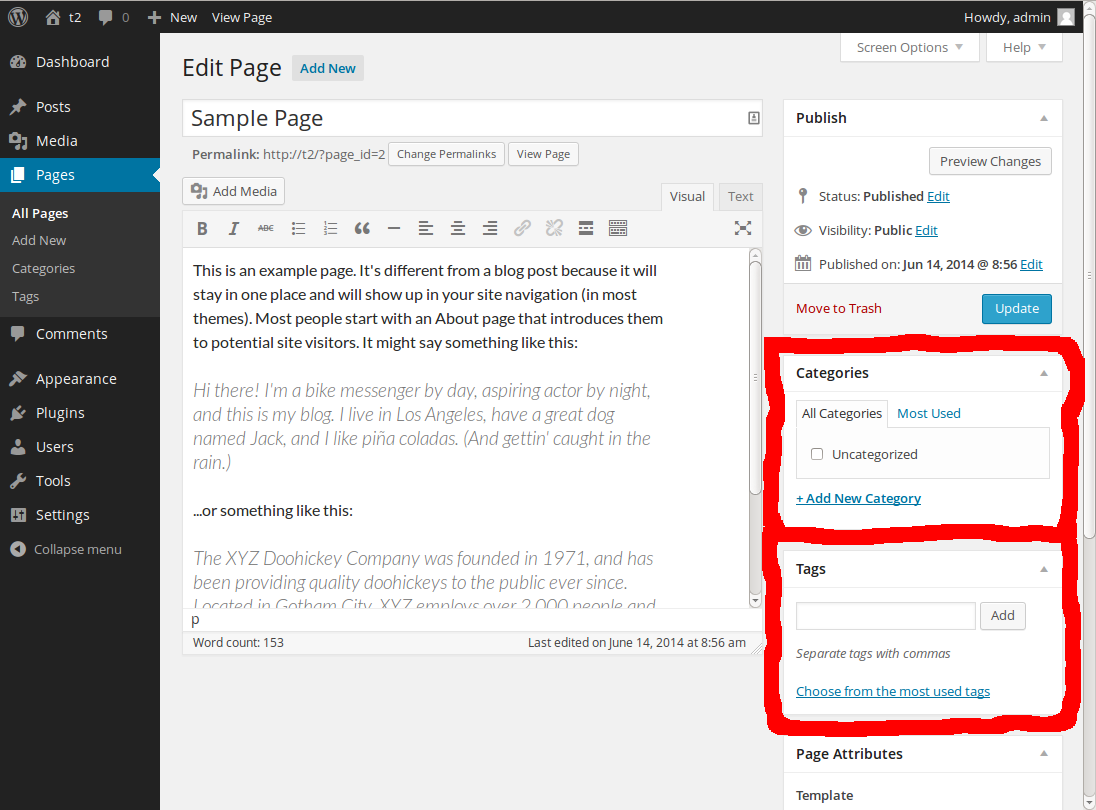Collapse the Categories panel

pyautogui.click(x=1044, y=373)
